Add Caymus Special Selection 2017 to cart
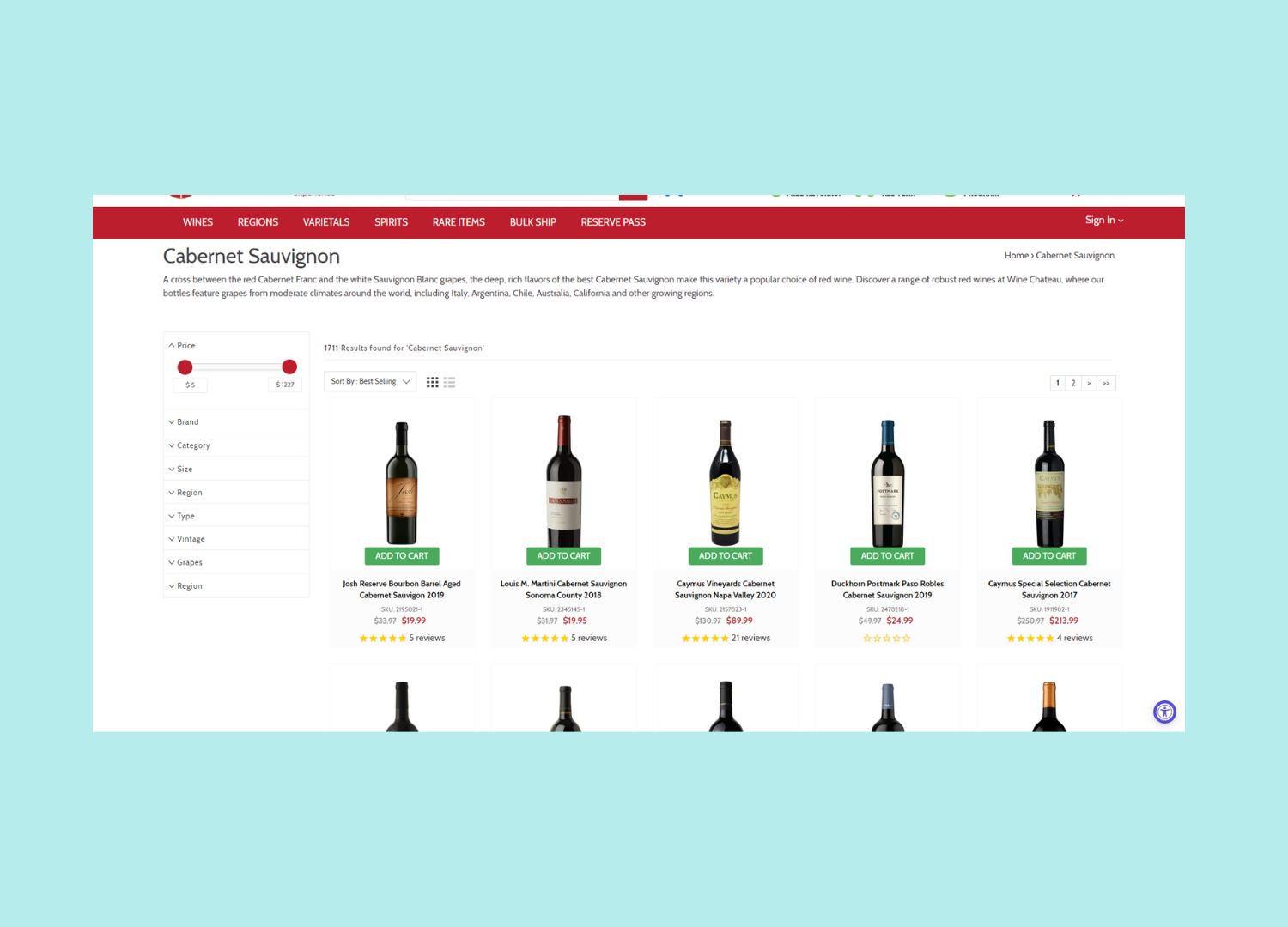Viewport: 1288px width, 927px height. pyautogui.click(x=1049, y=556)
